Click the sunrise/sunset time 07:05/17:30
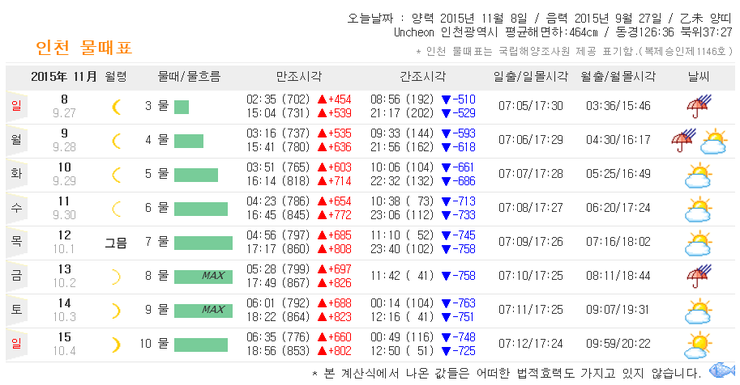 click(x=531, y=106)
